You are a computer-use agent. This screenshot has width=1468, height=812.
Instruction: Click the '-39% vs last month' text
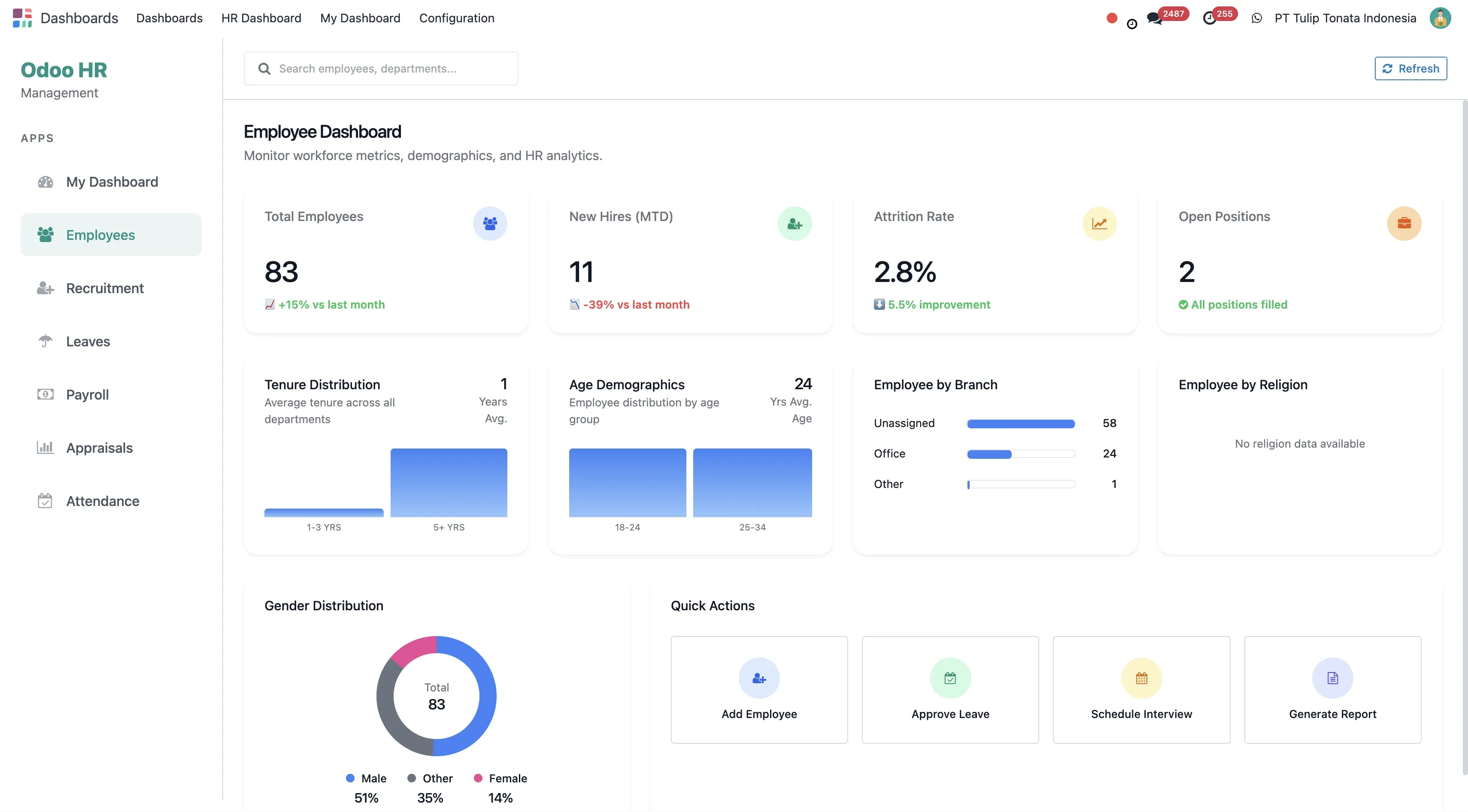[x=636, y=304]
